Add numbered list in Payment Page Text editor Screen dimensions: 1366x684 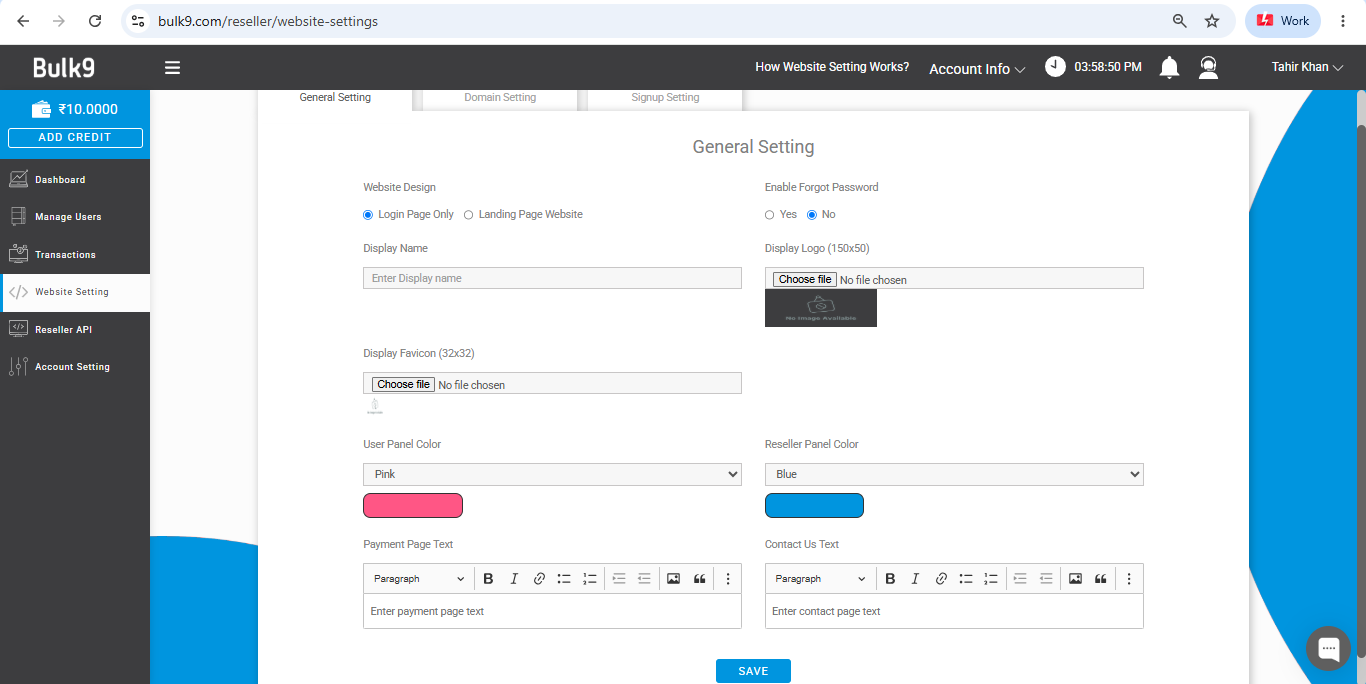pos(590,578)
